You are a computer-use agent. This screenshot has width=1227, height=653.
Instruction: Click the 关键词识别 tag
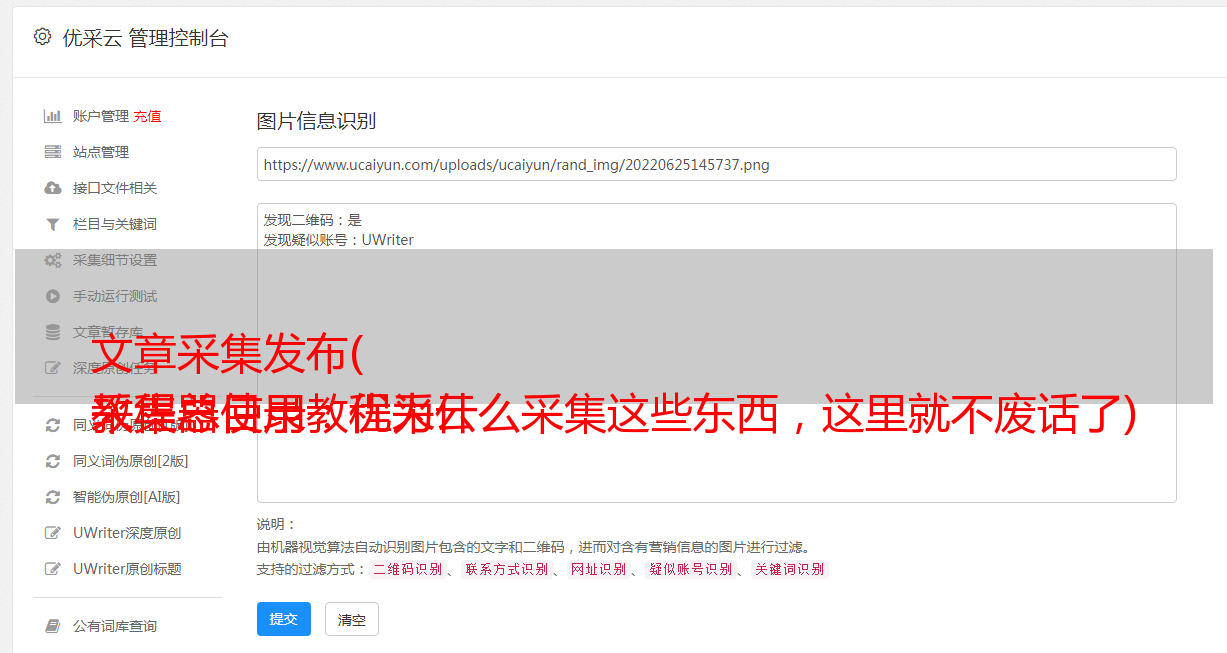pyautogui.click(x=790, y=569)
